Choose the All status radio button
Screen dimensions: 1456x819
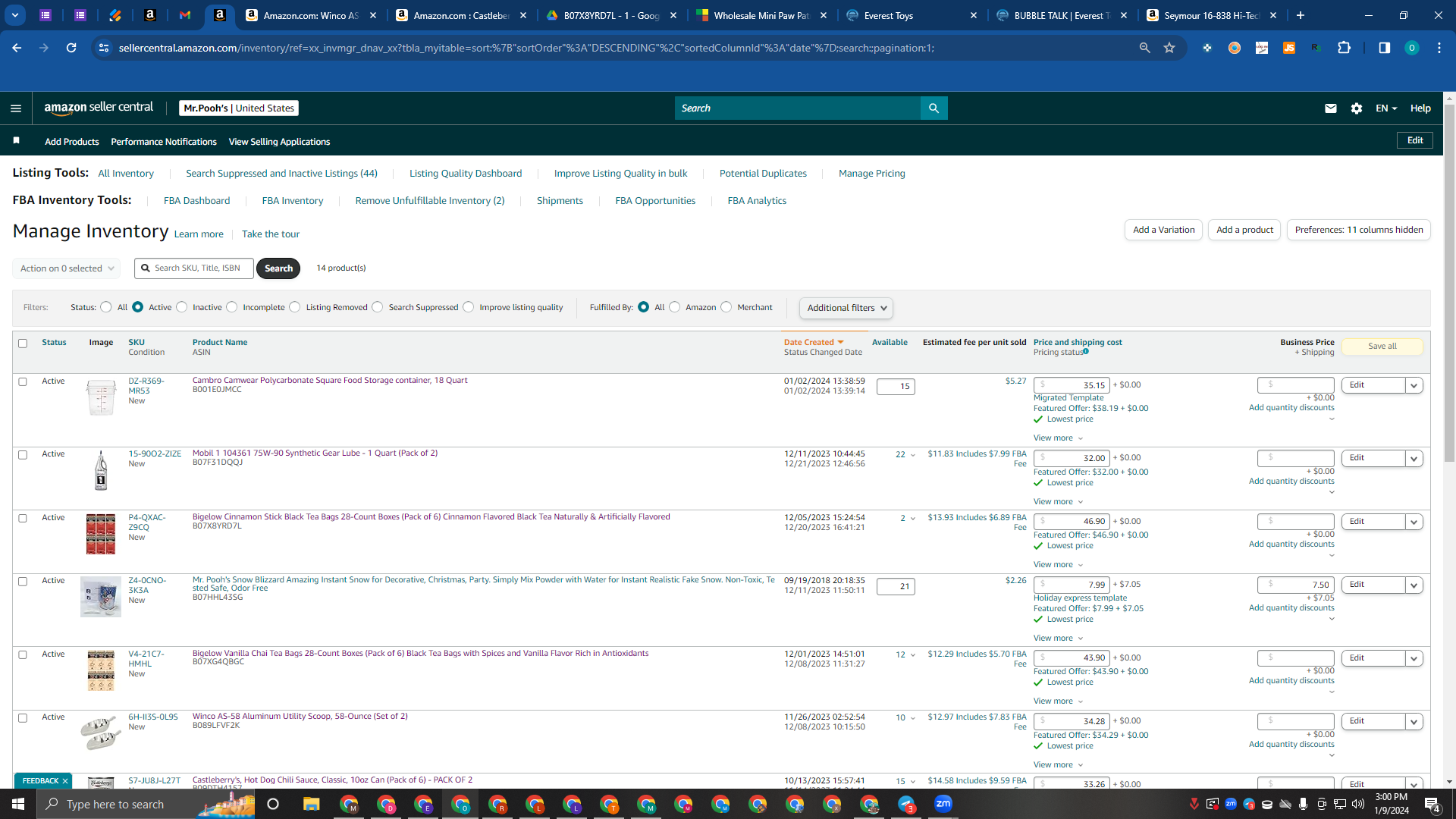point(106,307)
